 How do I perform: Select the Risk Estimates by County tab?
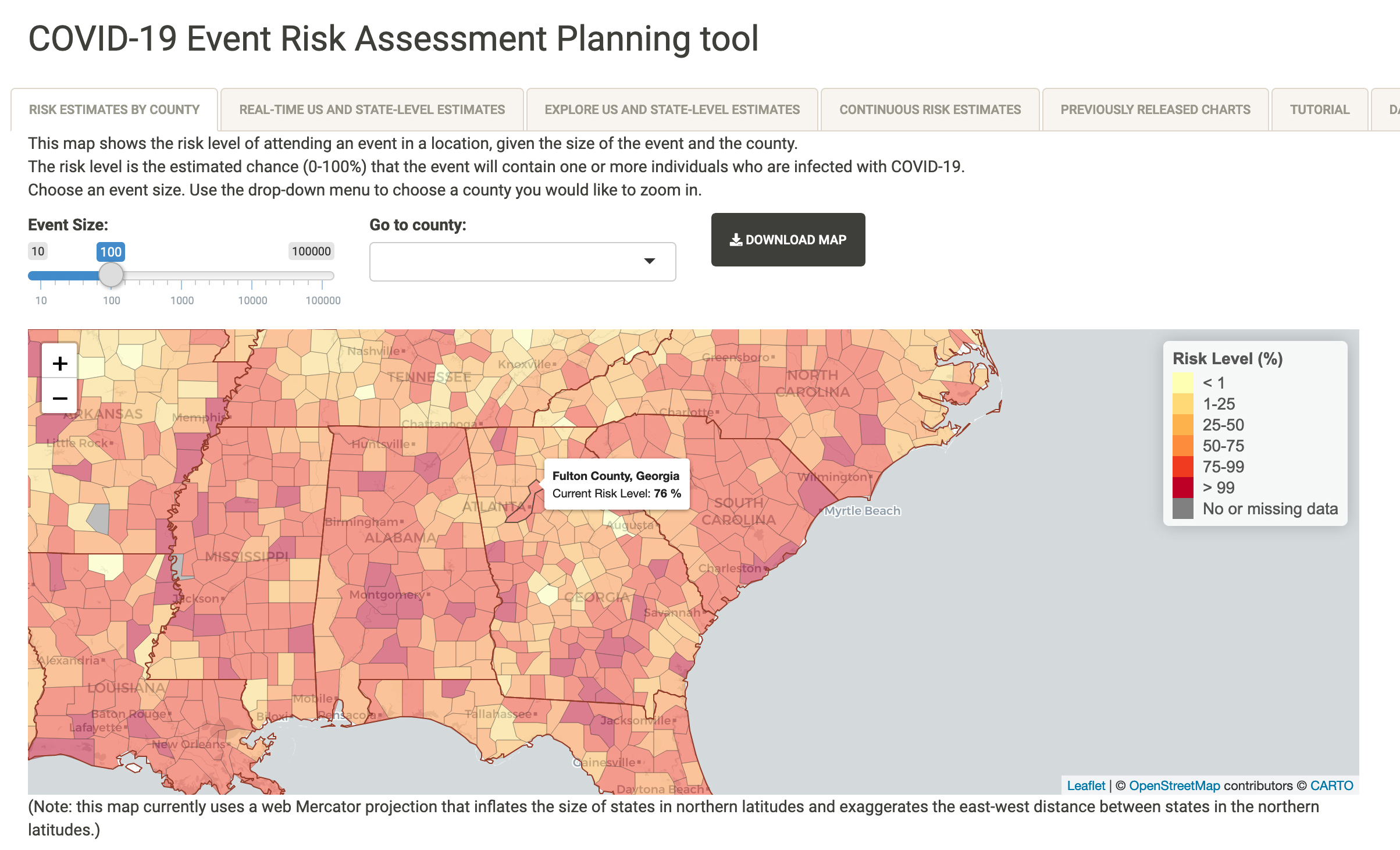(x=114, y=109)
